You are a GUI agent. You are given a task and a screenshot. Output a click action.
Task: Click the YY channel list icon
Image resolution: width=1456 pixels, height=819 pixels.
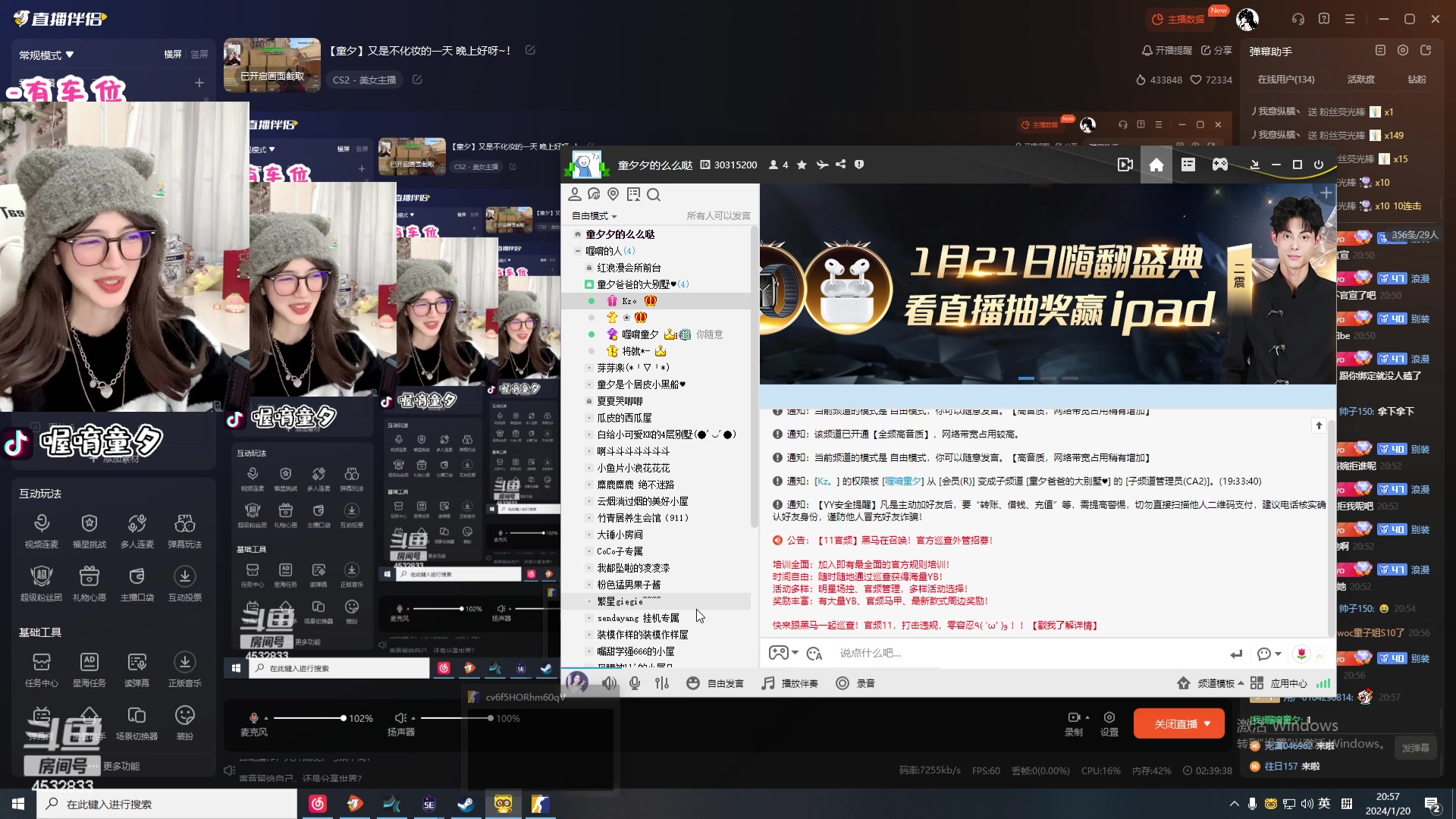click(x=1188, y=165)
